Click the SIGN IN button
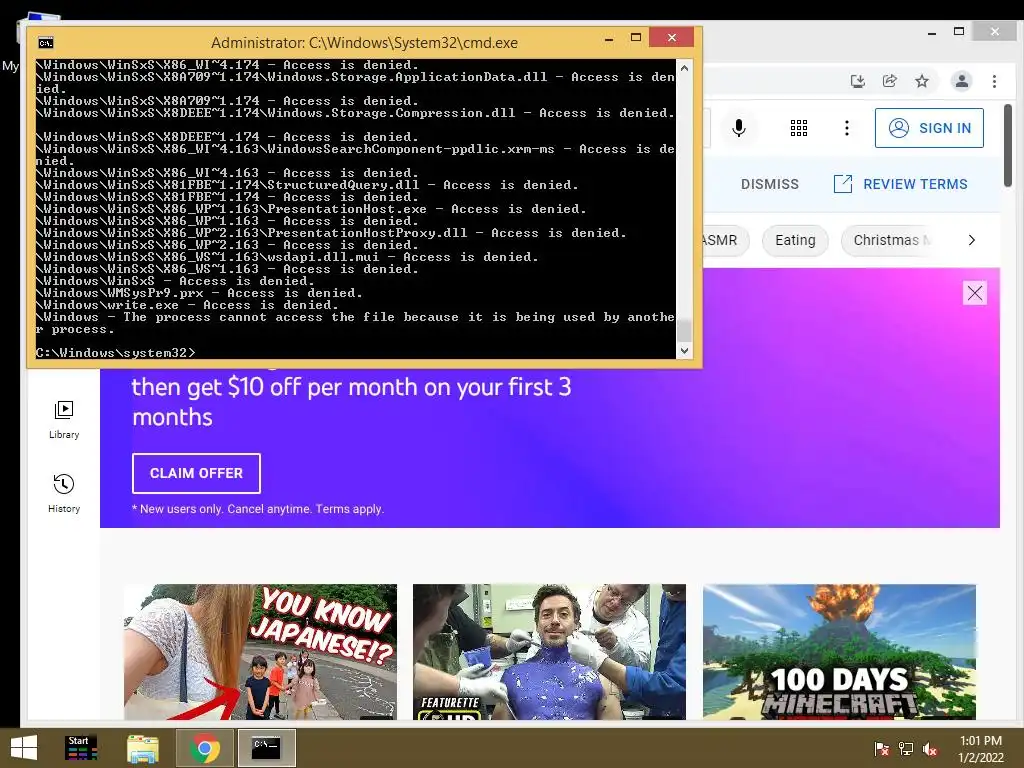Image resolution: width=1024 pixels, height=768 pixels. pos(929,128)
